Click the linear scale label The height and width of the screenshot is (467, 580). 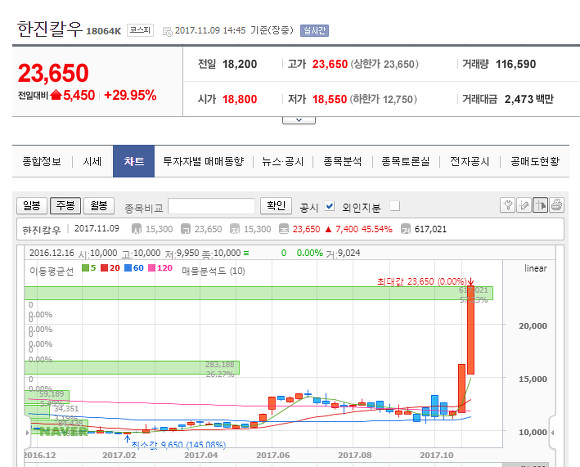point(535,268)
